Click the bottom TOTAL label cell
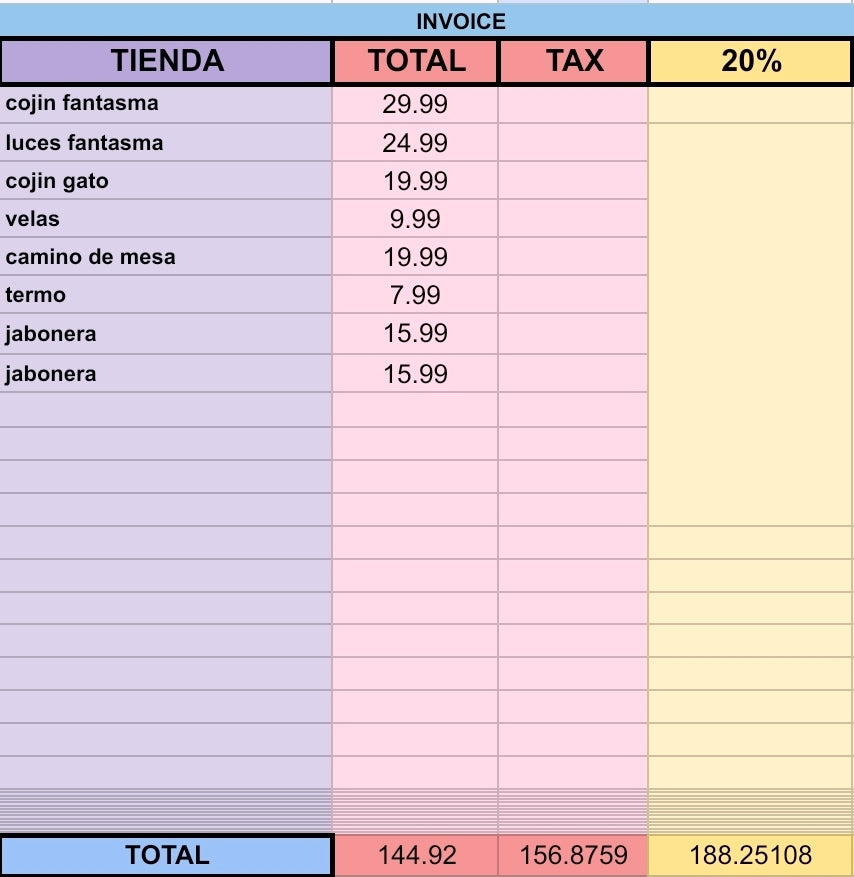The image size is (854, 877). [x=167, y=855]
